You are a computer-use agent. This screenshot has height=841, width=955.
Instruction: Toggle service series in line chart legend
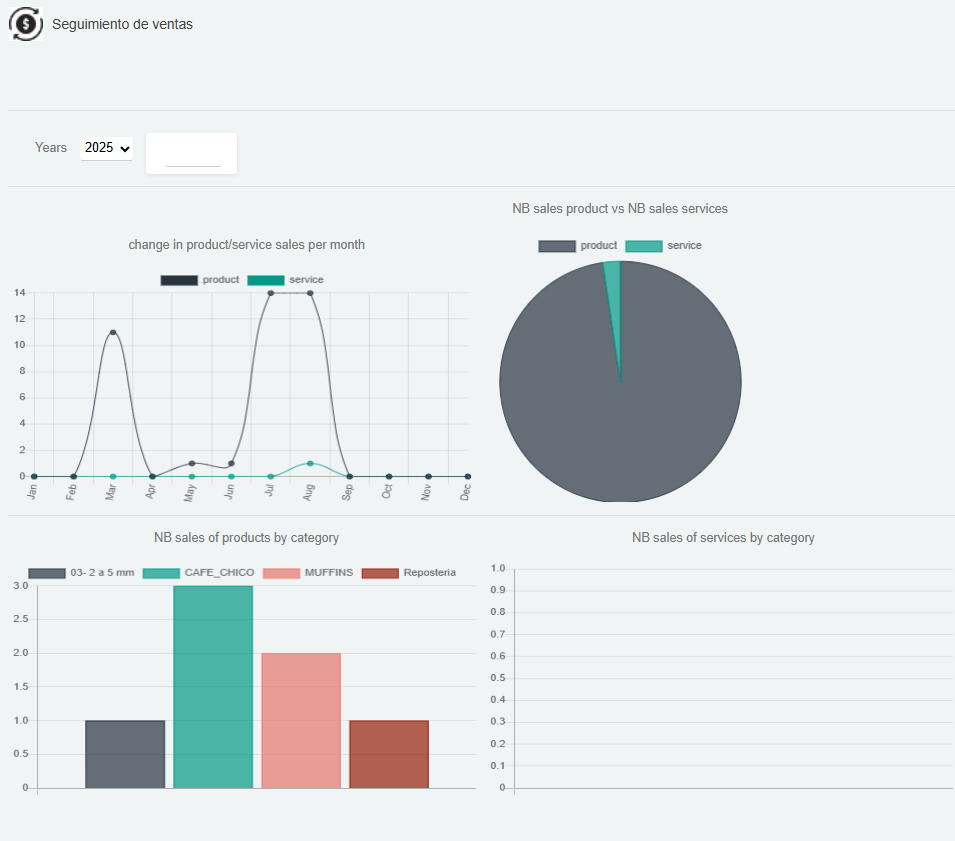(286, 280)
